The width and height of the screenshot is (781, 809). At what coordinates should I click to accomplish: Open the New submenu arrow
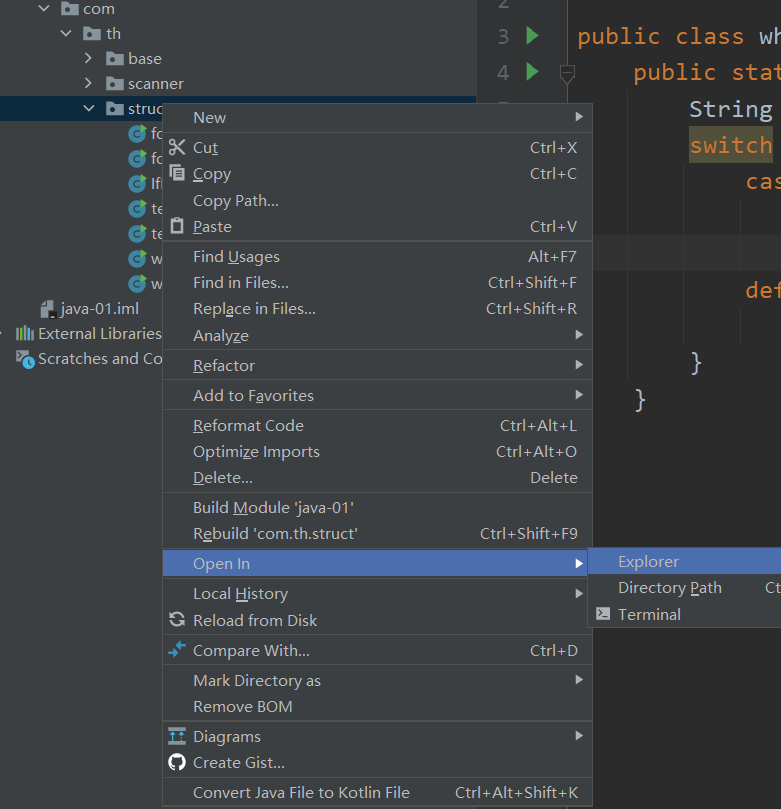579,117
